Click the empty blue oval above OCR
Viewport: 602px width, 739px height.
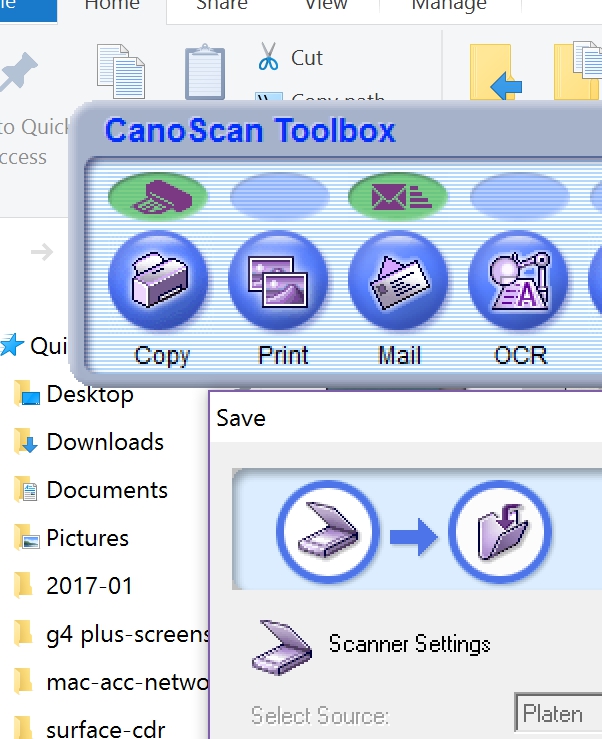click(520, 196)
